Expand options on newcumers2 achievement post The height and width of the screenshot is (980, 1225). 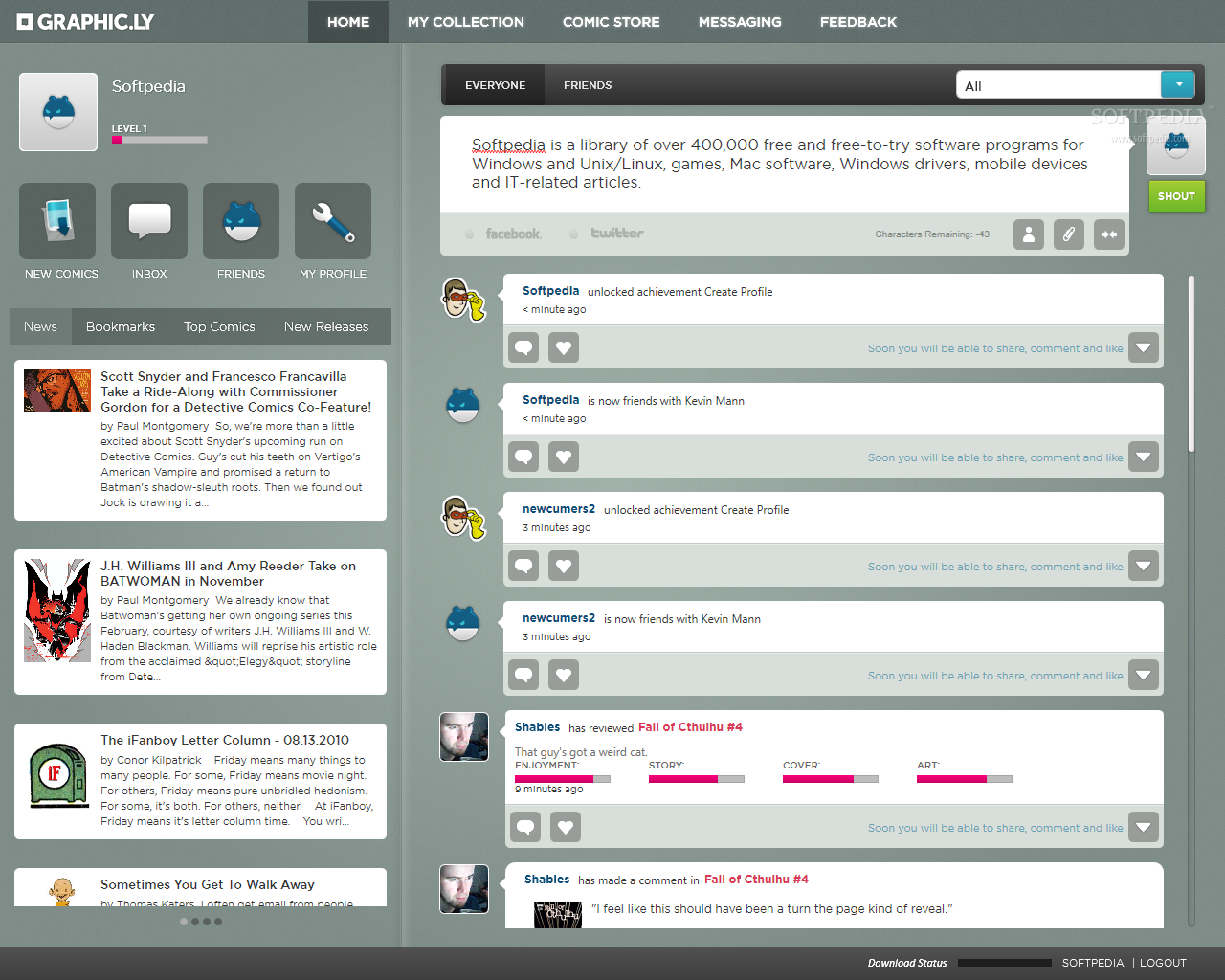point(1144,566)
